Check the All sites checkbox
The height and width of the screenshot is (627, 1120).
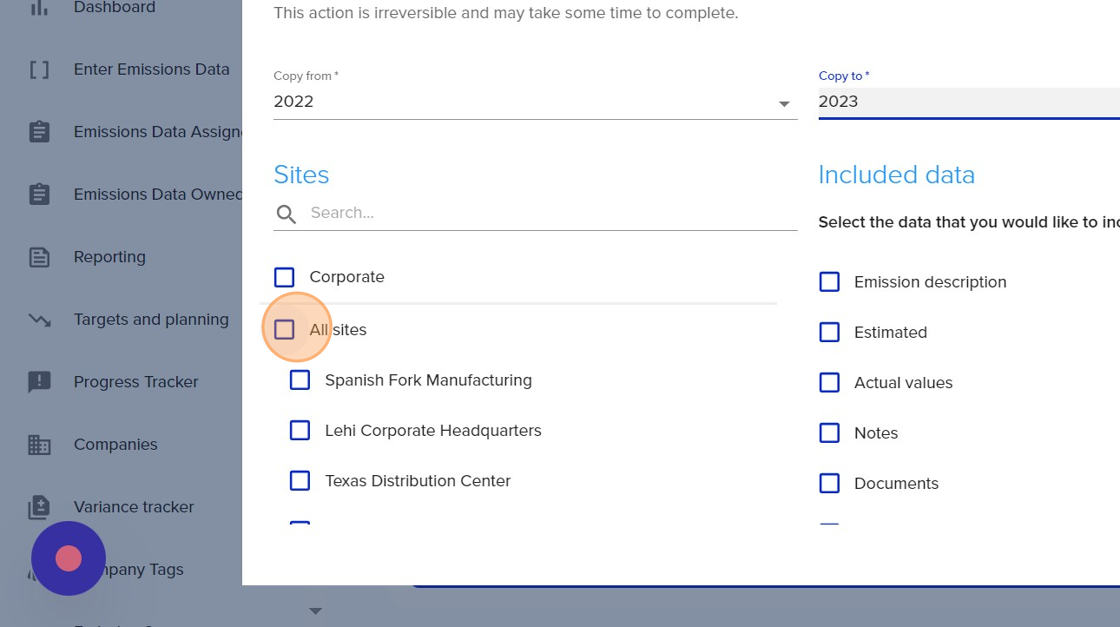pyautogui.click(x=284, y=329)
